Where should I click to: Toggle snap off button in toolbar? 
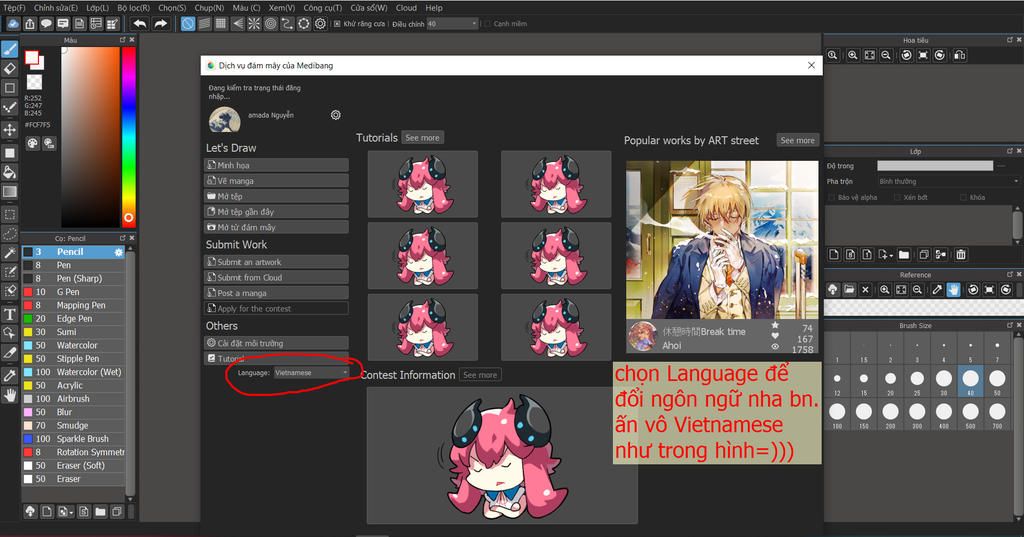pos(188,24)
